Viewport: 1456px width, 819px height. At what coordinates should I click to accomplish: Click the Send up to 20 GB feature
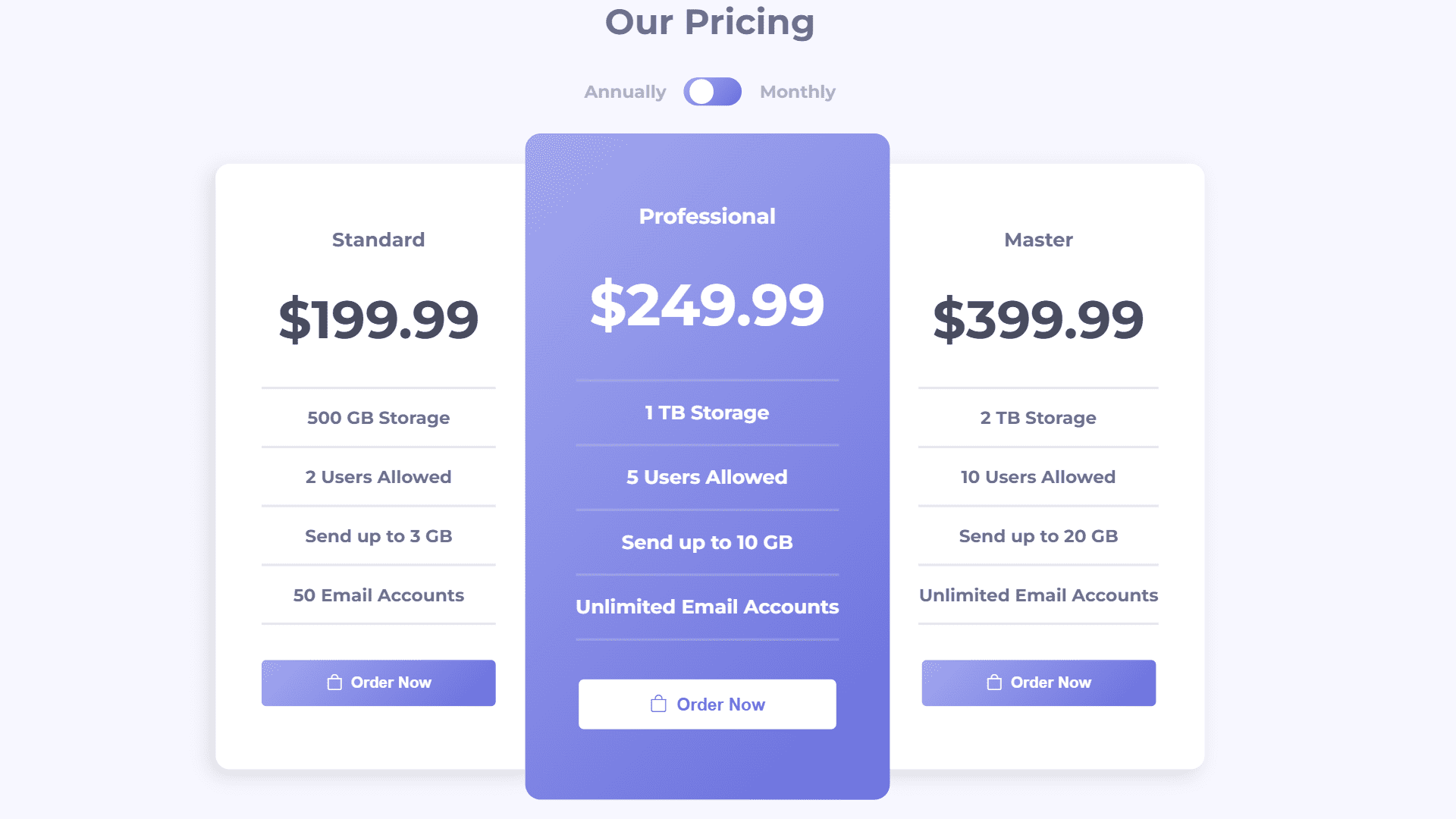pos(1038,536)
